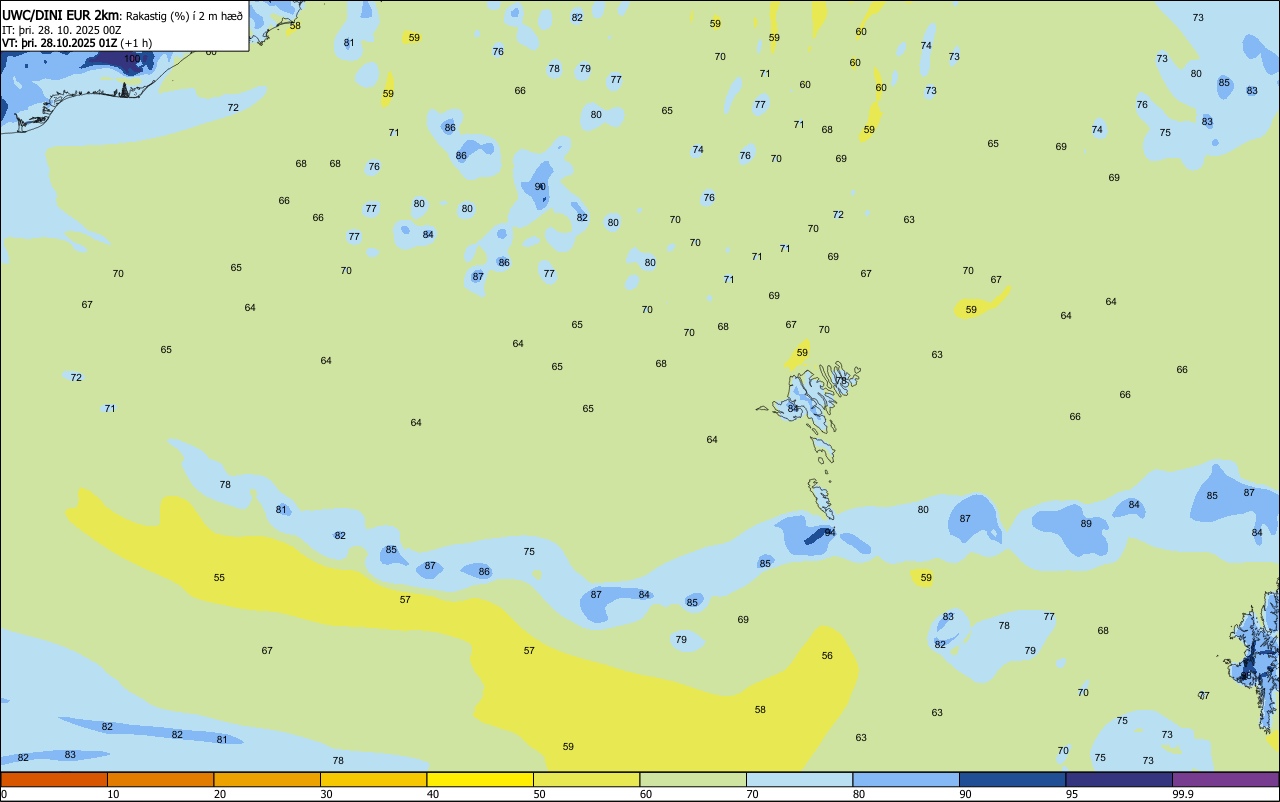Click the 90–95 dark blue legend swatch
The width and height of the screenshot is (1280, 802).
click(x=1012, y=779)
